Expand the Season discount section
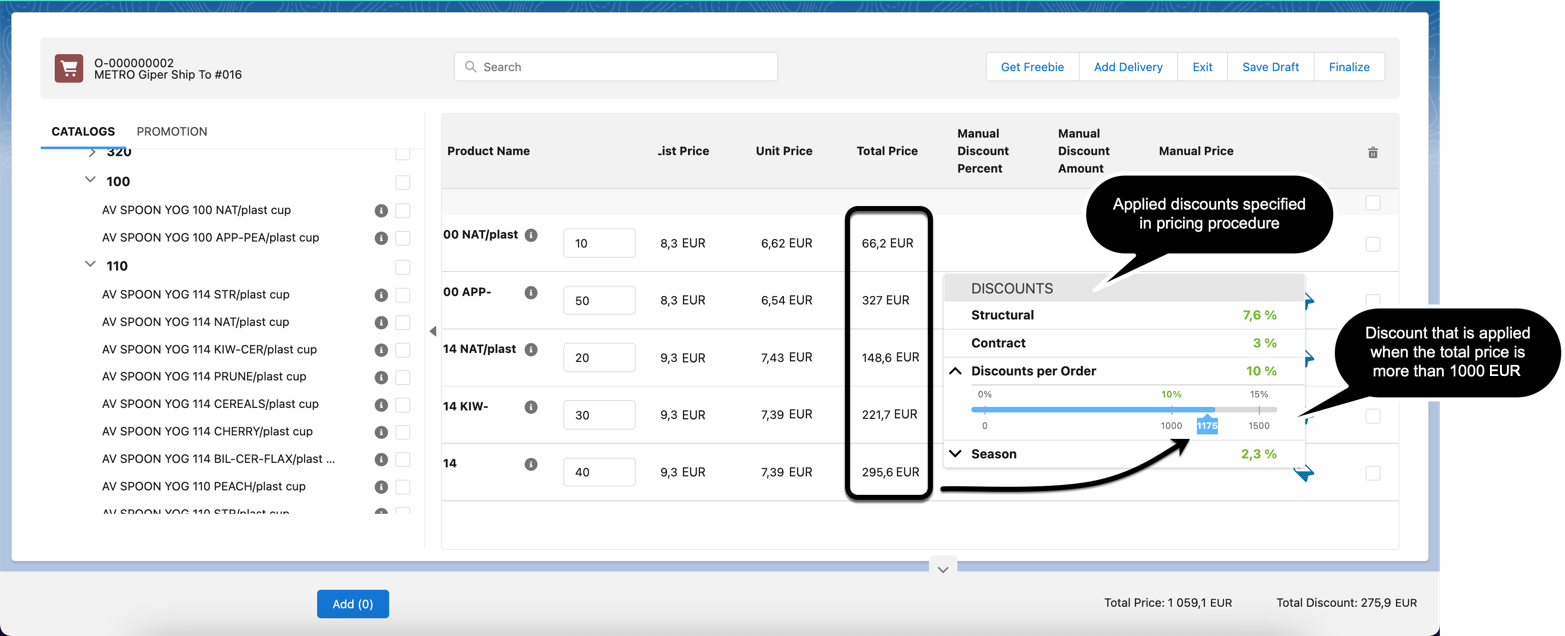Viewport: 1565px width, 636px height. coord(955,454)
